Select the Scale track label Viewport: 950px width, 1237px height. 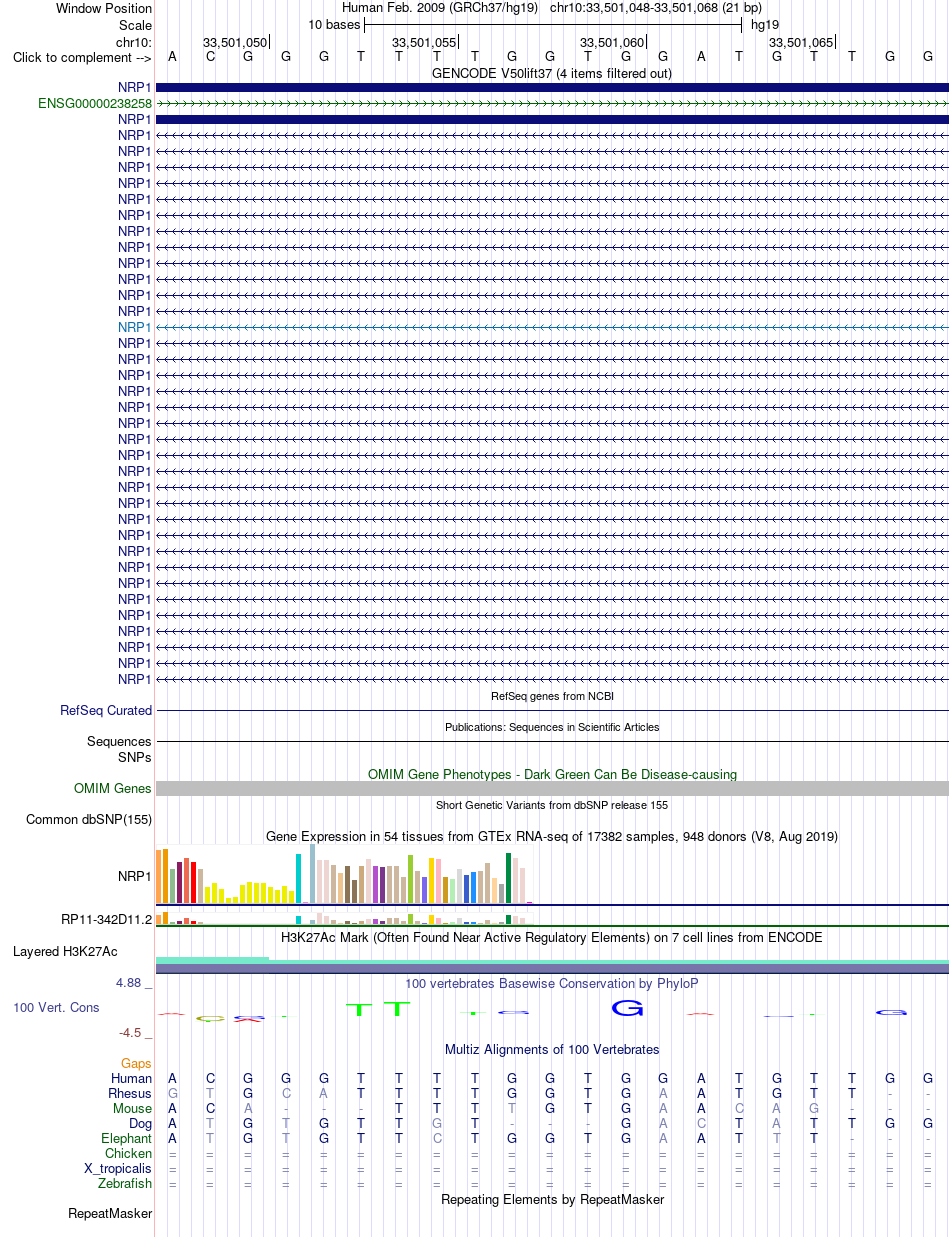click(135, 25)
